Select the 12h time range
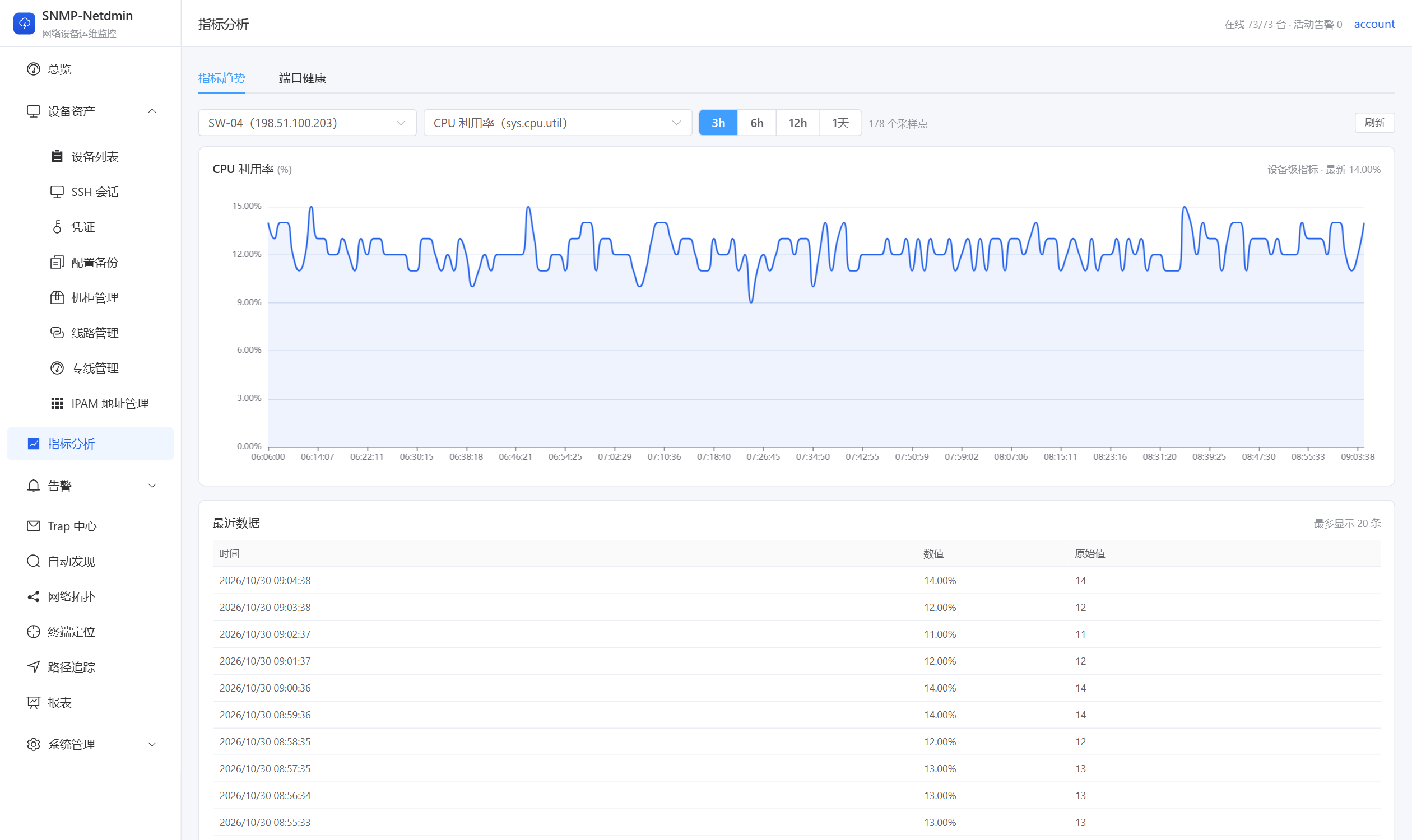 797,123
